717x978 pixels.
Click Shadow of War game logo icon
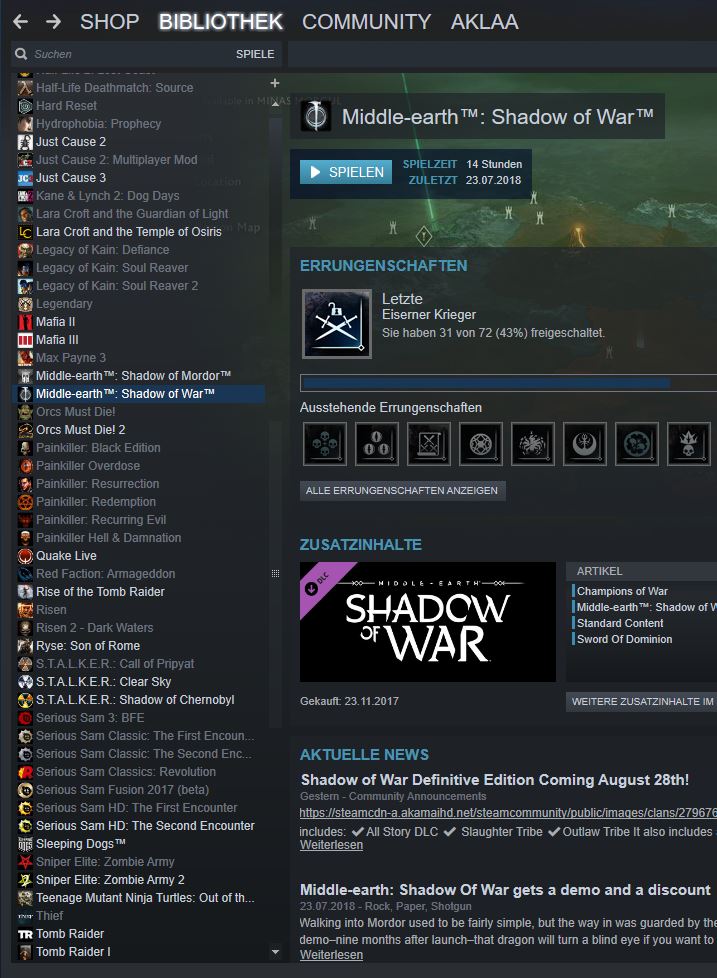coord(315,116)
